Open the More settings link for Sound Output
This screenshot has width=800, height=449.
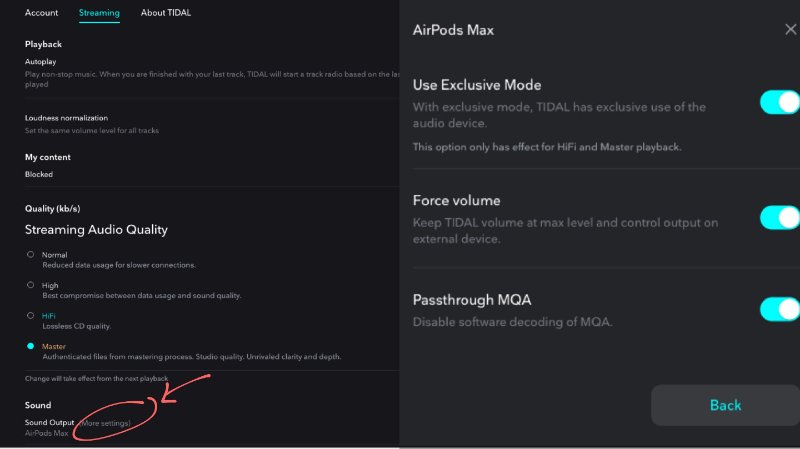[106, 423]
